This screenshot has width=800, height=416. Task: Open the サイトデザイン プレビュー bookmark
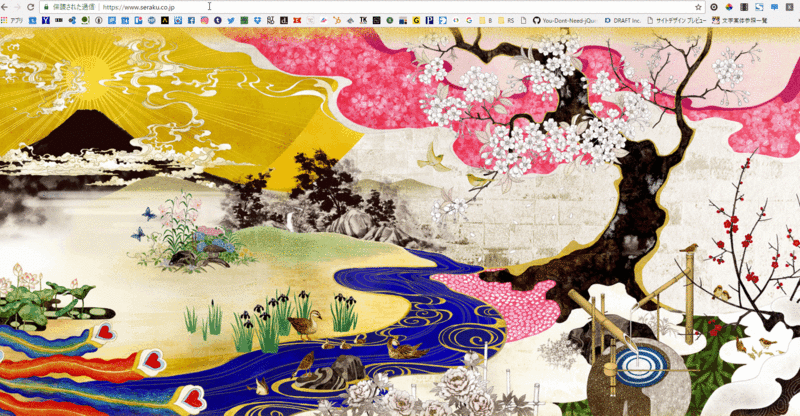677,20
